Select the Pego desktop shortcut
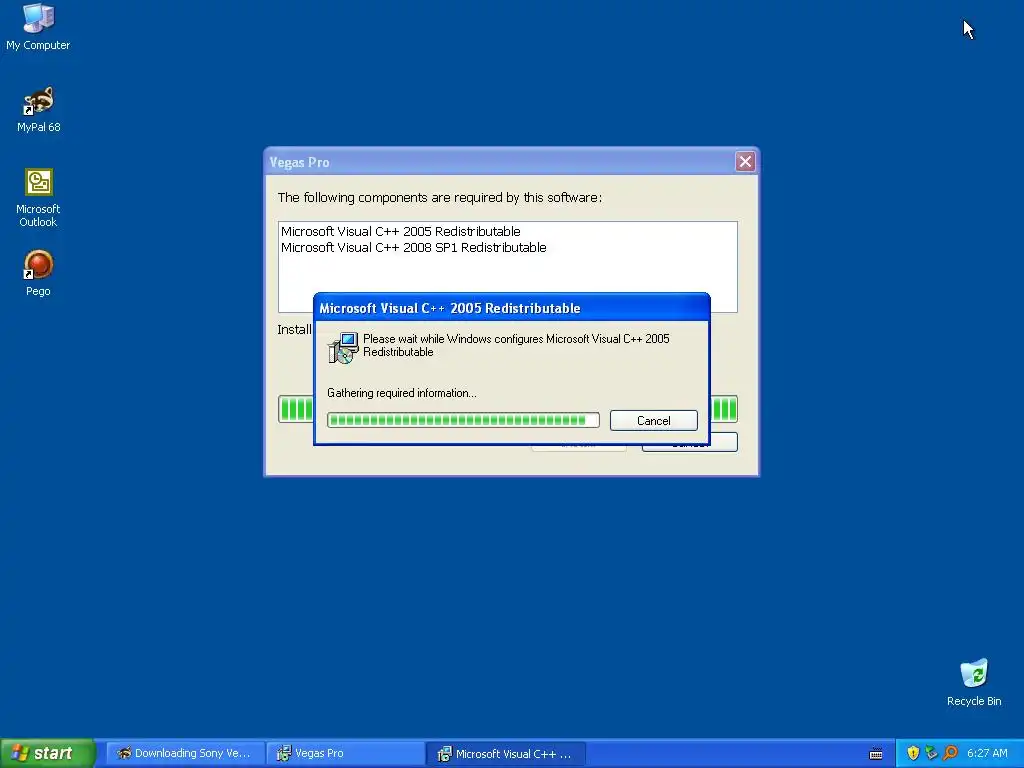This screenshot has height=768, width=1024. pos(38,273)
